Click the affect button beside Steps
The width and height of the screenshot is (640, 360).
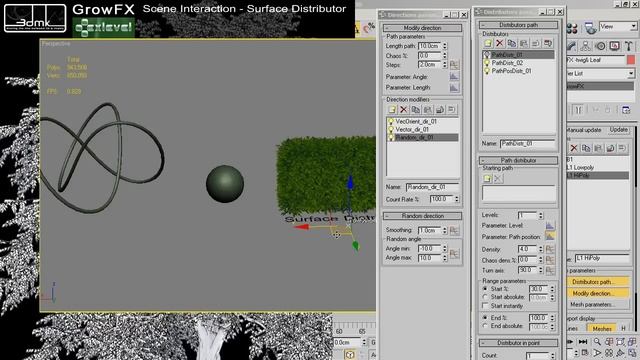(x=454, y=64)
